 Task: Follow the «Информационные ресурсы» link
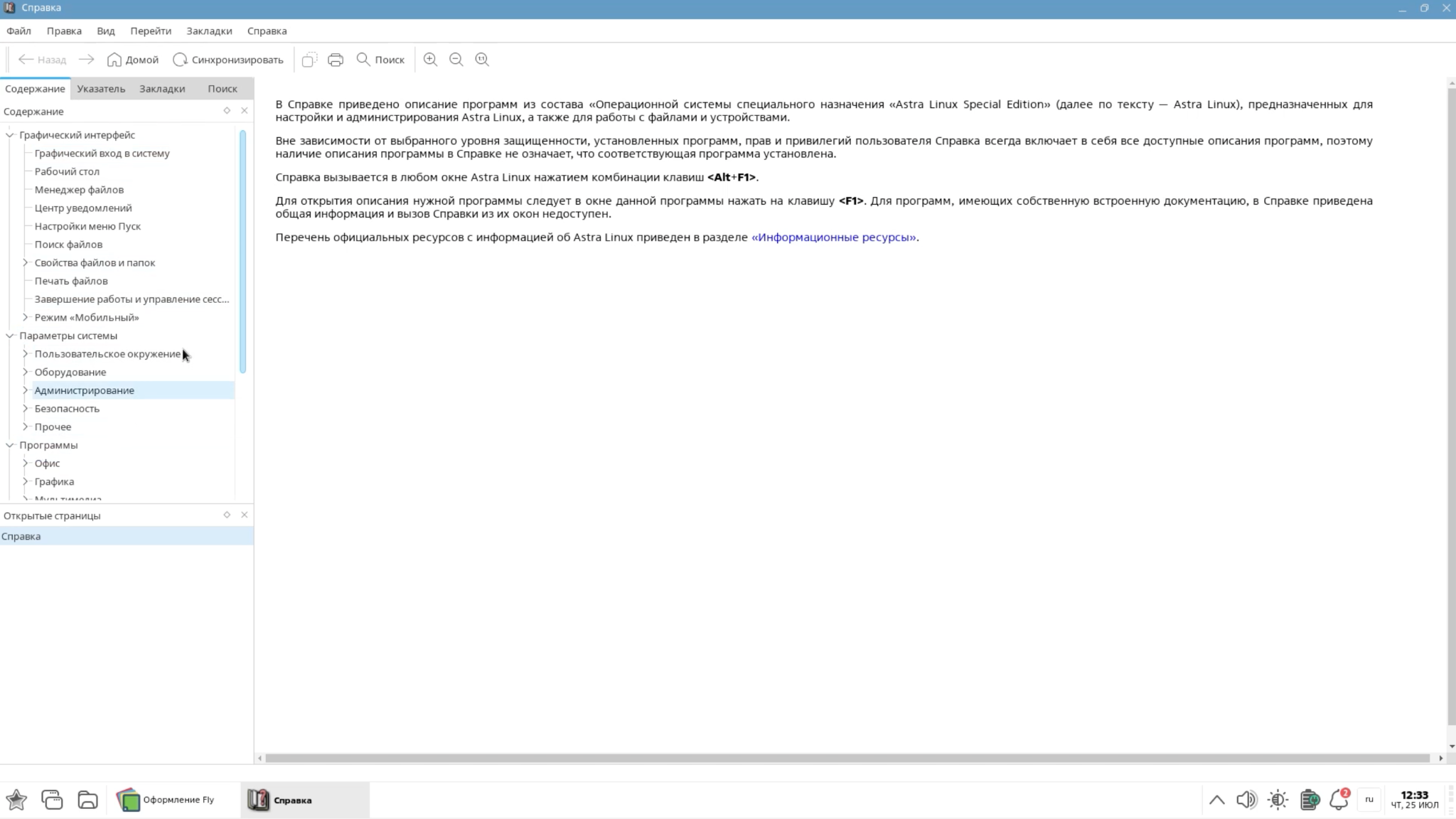[x=833, y=237]
